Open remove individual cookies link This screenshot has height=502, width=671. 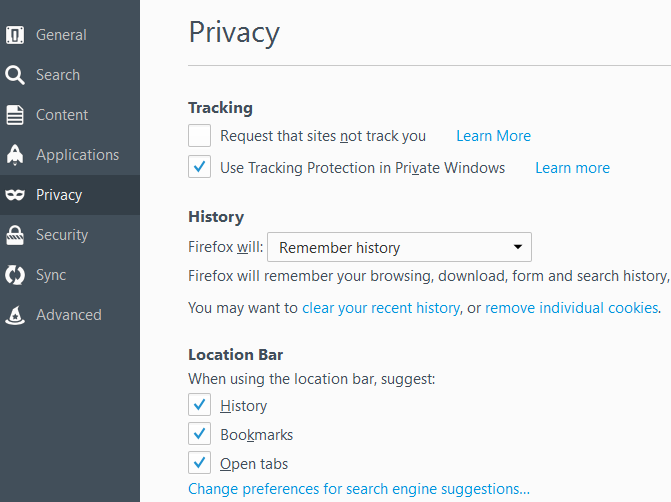pyautogui.click(x=572, y=308)
